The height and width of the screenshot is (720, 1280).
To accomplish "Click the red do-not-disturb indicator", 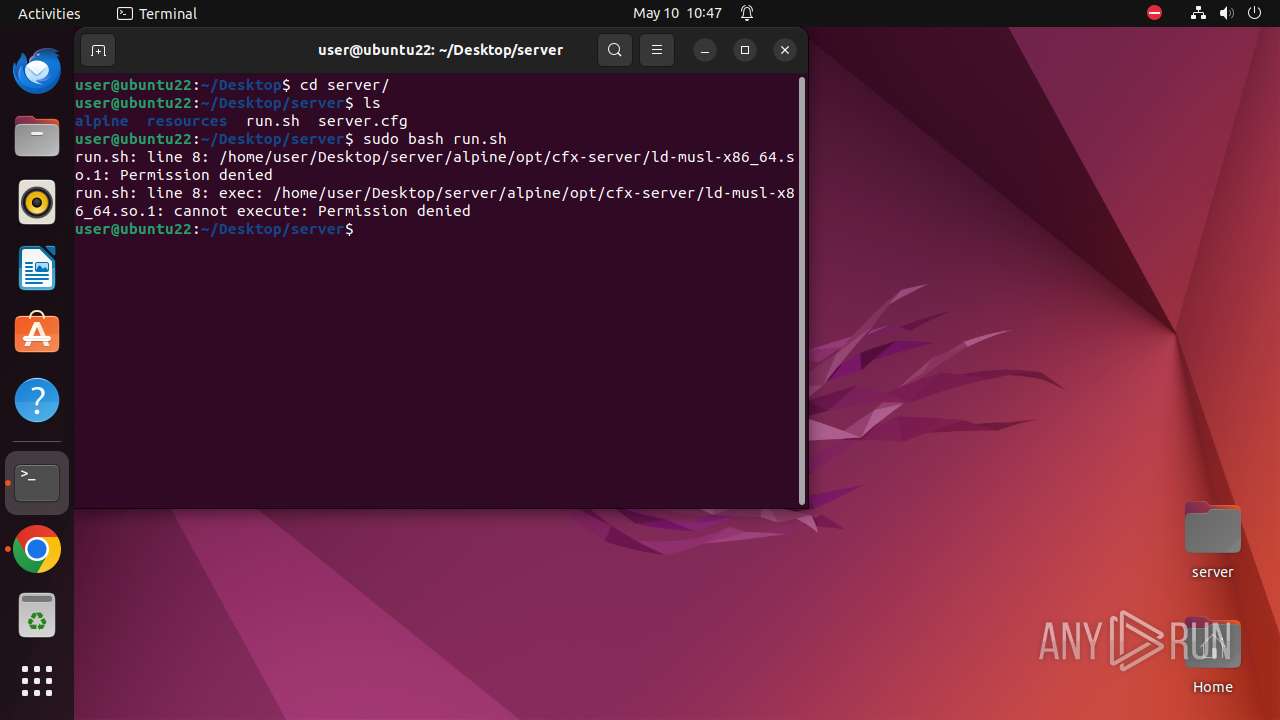I will click(1154, 13).
